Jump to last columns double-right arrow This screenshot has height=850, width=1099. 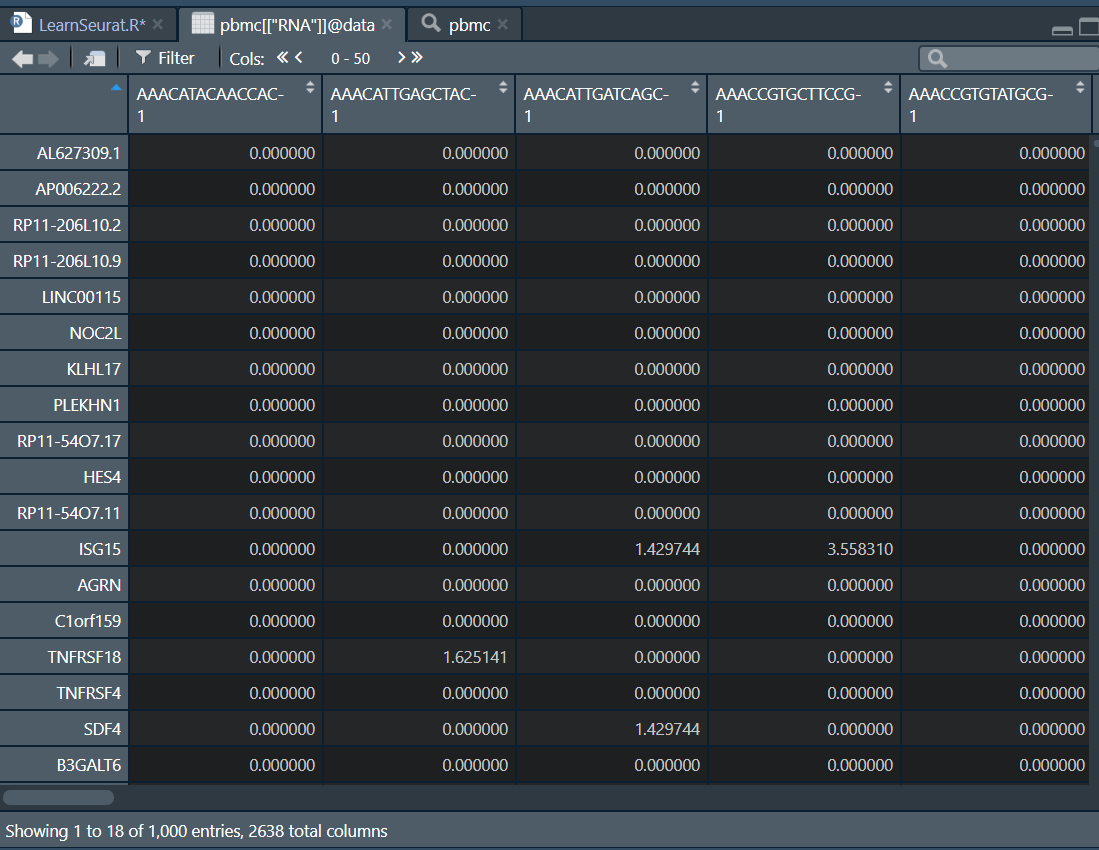coord(417,57)
